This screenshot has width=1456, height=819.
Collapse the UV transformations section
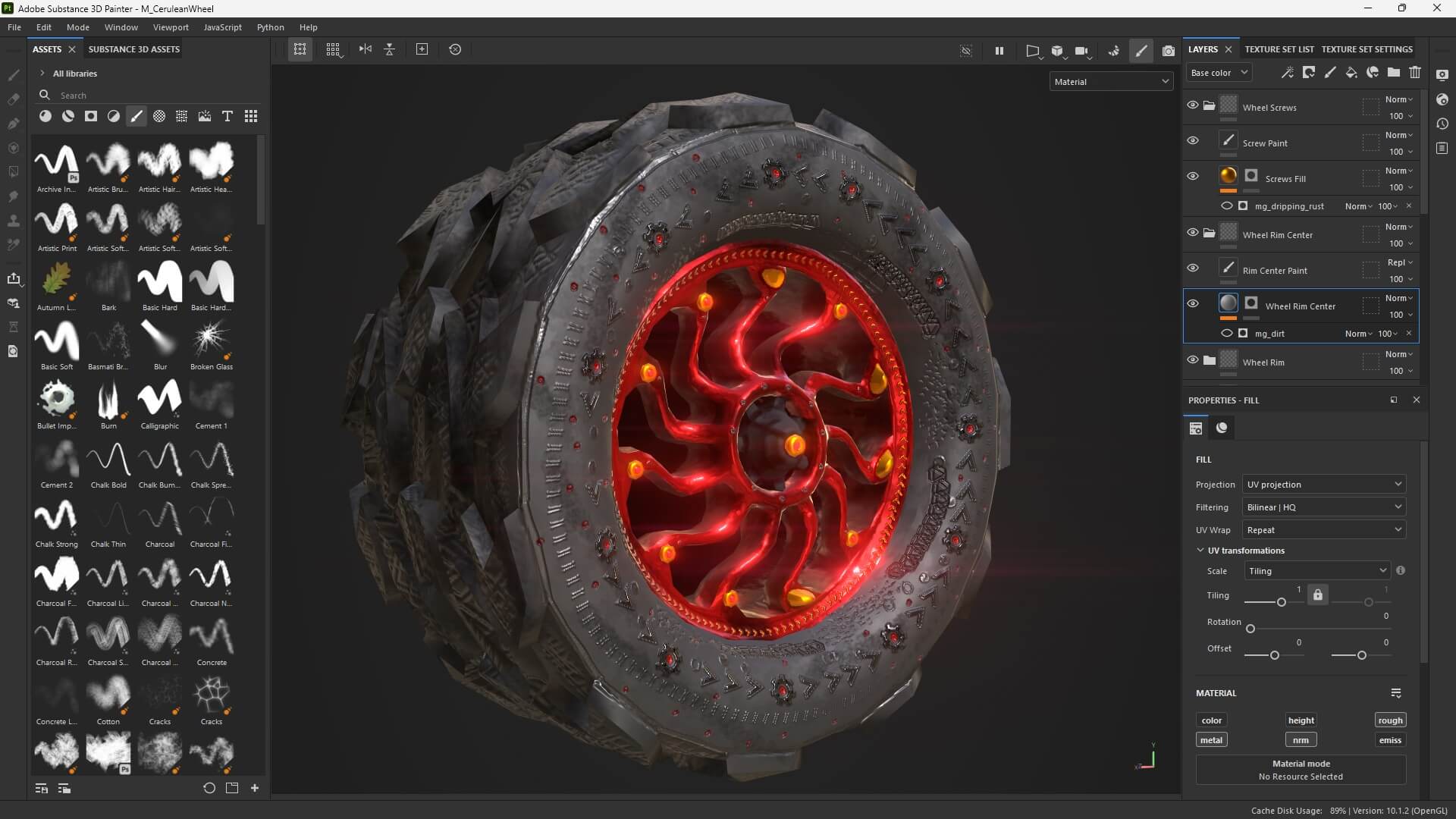[1200, 551]
